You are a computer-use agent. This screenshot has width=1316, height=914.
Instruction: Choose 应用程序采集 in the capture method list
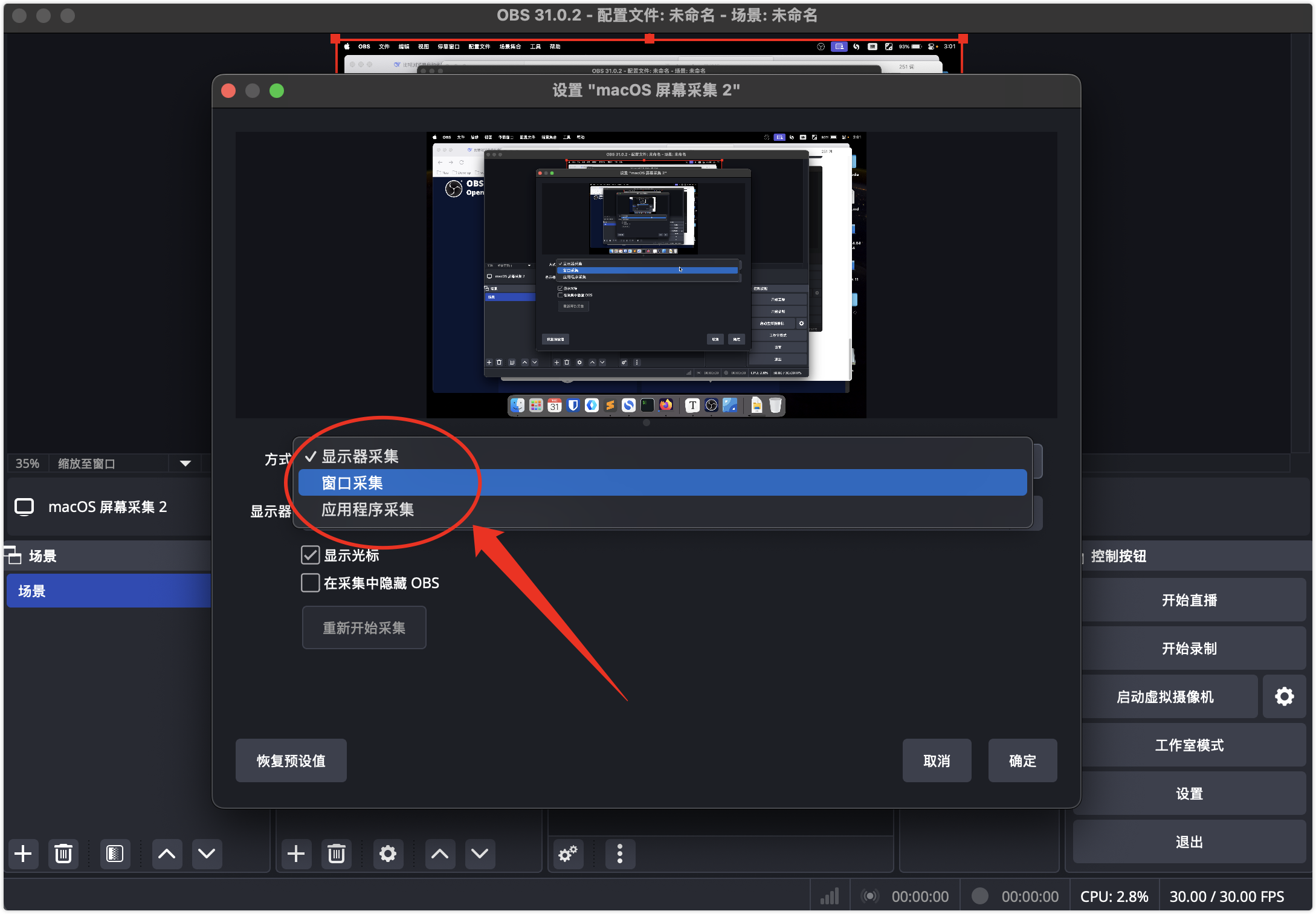[x=663, y=510]
